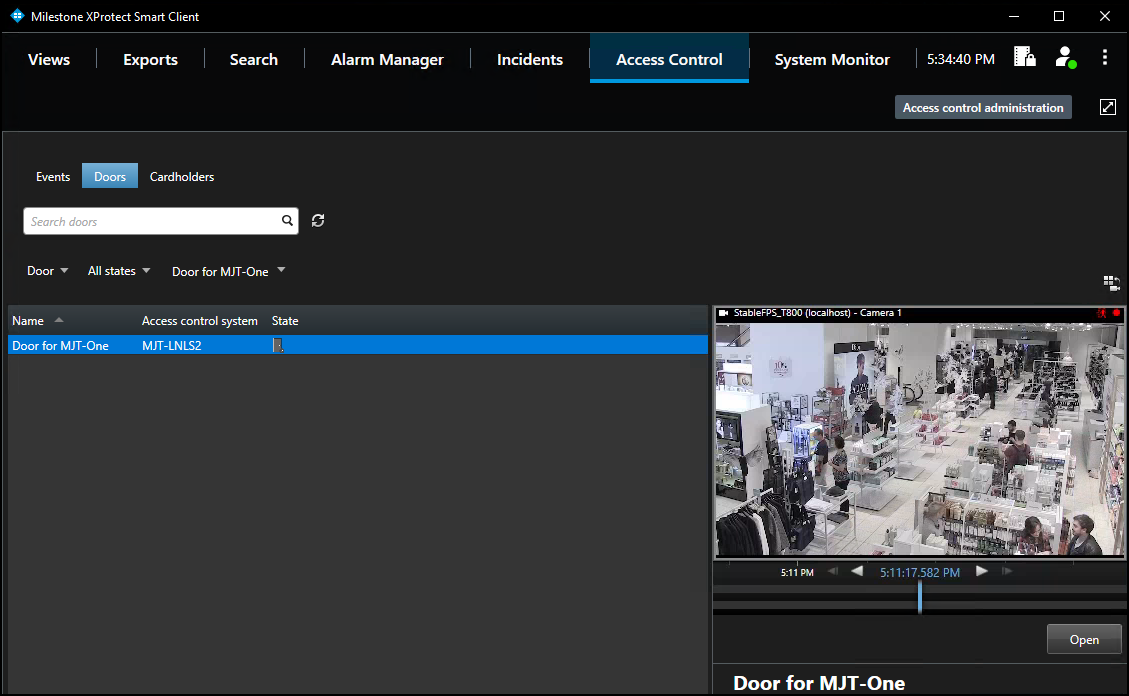1129x696 pixels.
Task: Open the All states filter dropdown
Action: tap(119, 271)
